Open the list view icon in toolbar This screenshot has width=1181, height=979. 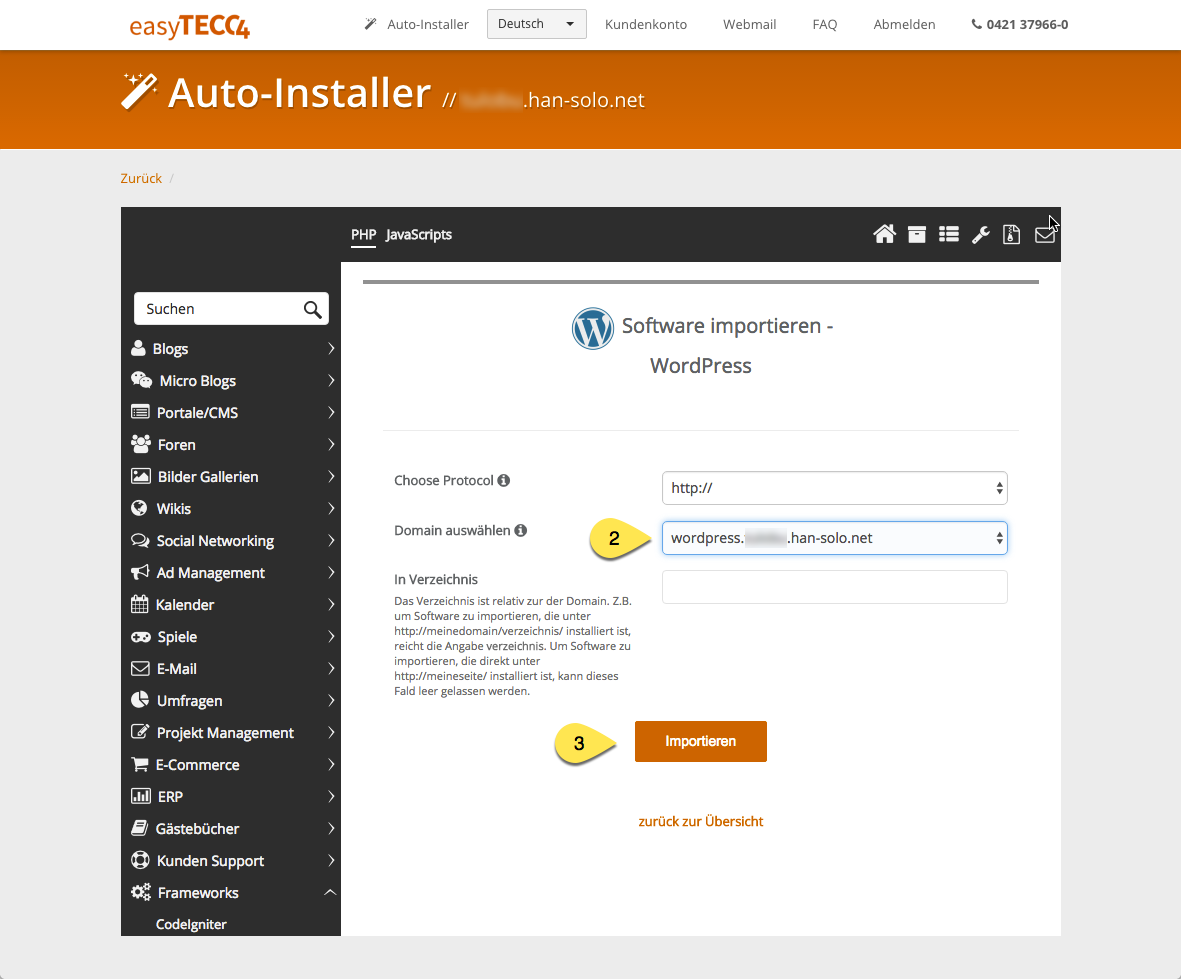[949, 234]
